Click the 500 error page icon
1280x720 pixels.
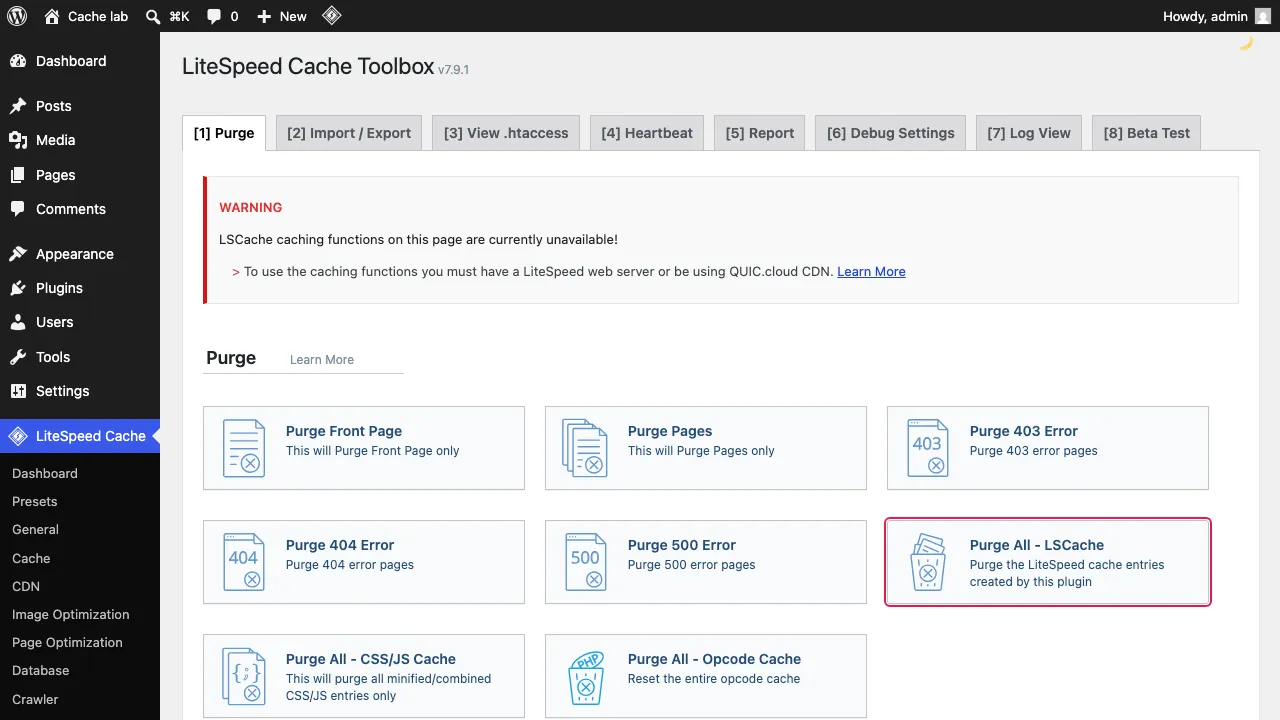point(586,562)
